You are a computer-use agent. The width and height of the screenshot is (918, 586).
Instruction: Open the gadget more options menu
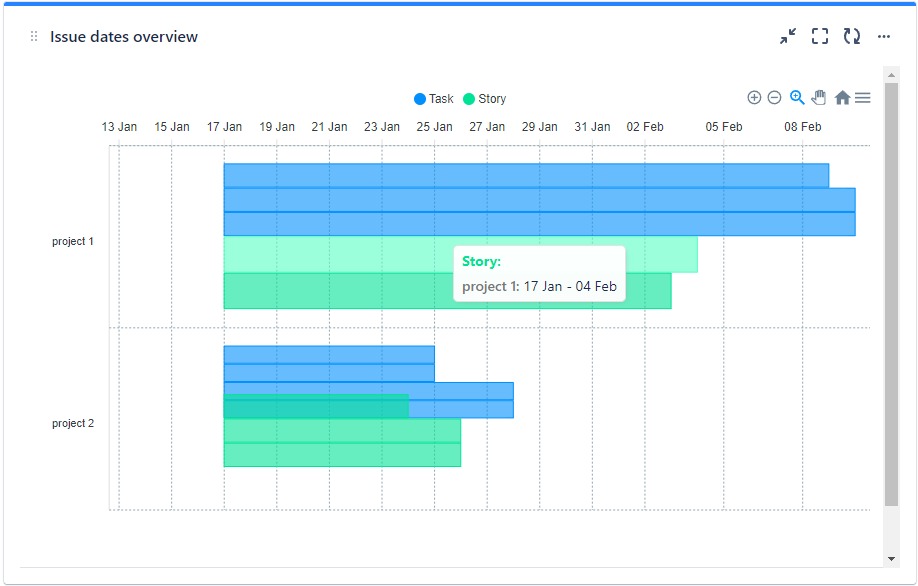point(883,36)
